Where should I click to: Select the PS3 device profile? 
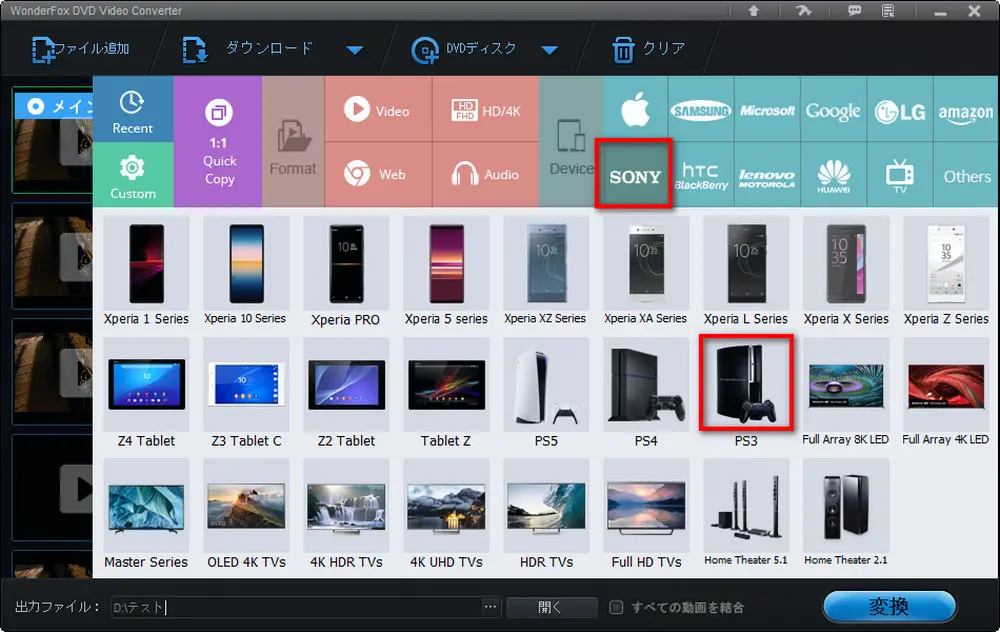point(746,392)
